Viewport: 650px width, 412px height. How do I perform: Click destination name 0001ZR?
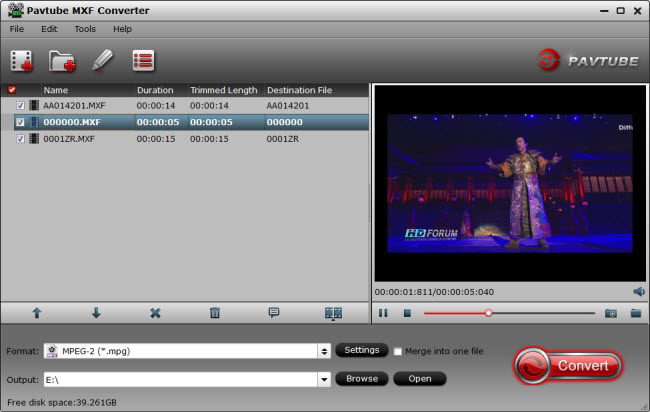click(x=282, y=139)
